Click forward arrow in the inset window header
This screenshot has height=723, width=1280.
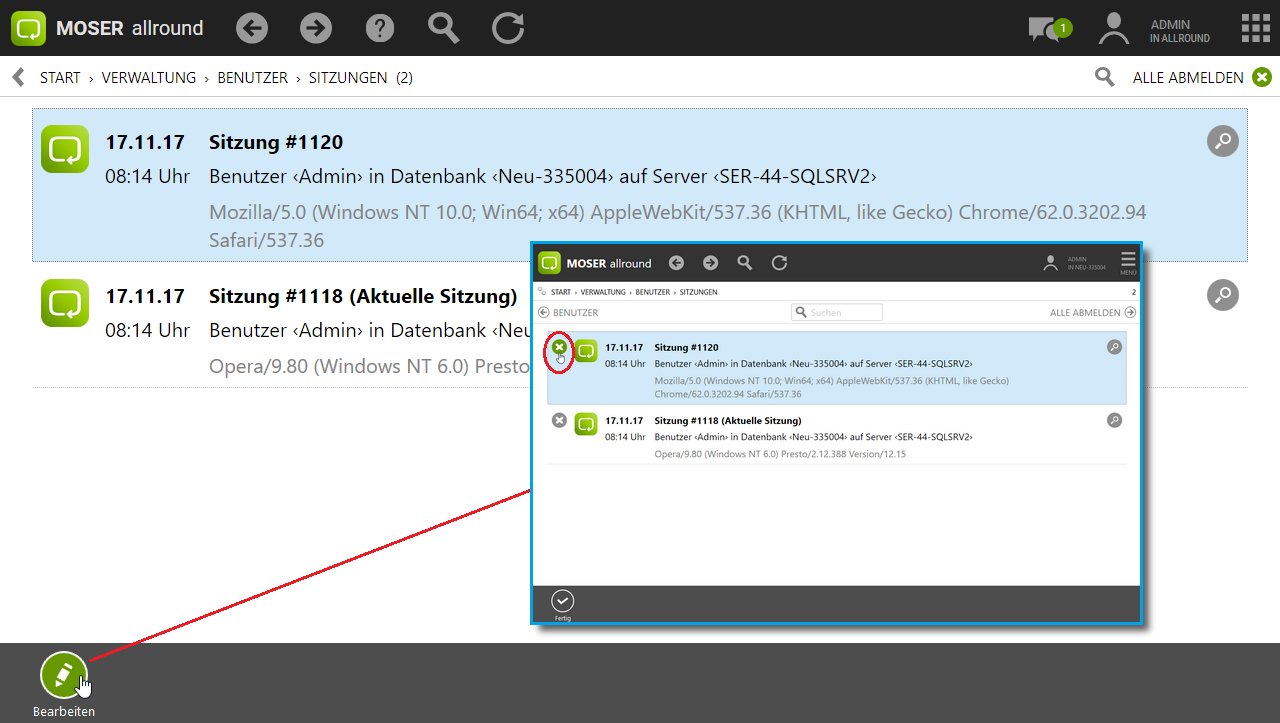coord(710,263)
